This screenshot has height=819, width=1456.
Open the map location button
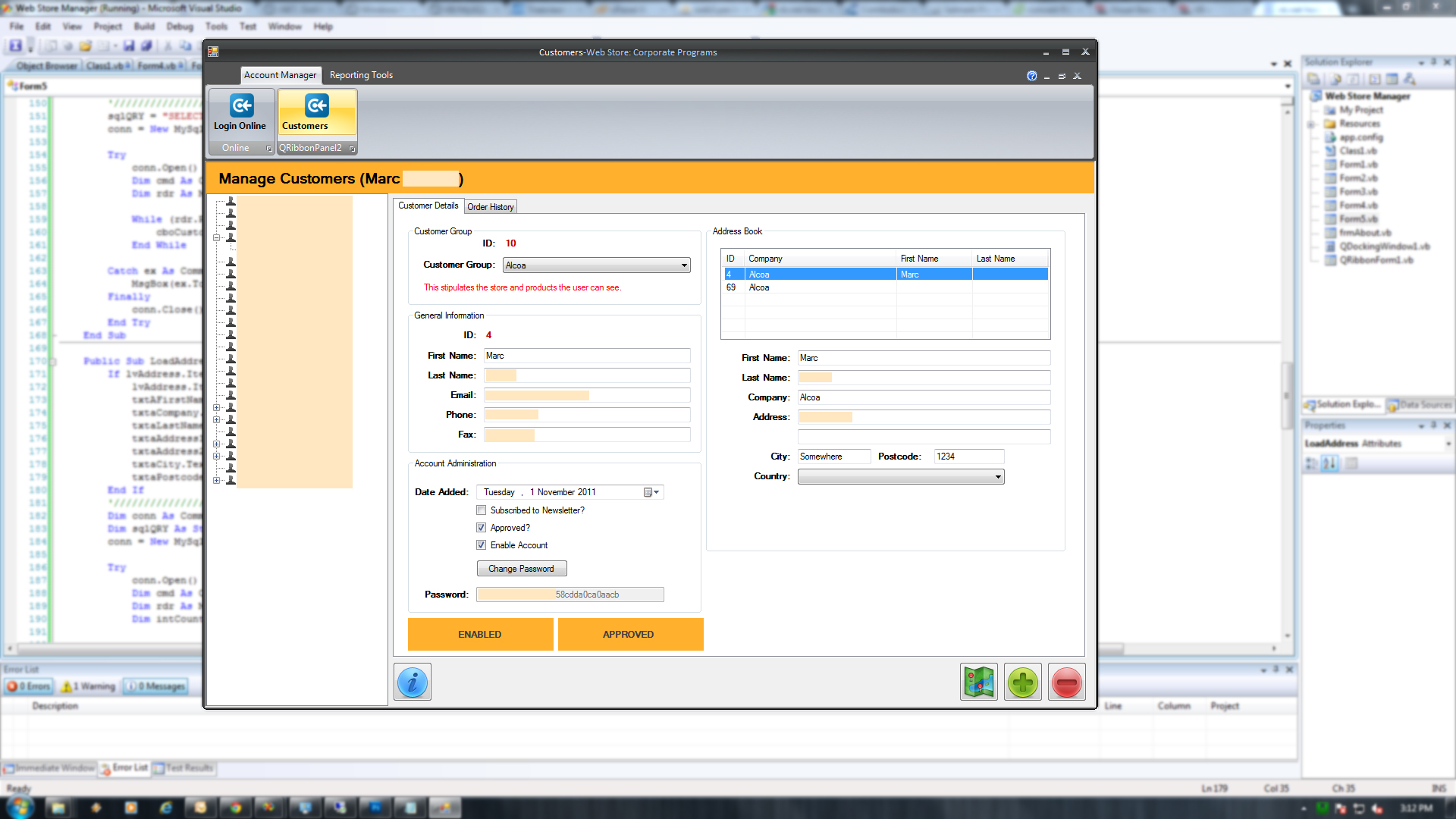(x=978, y=682)
